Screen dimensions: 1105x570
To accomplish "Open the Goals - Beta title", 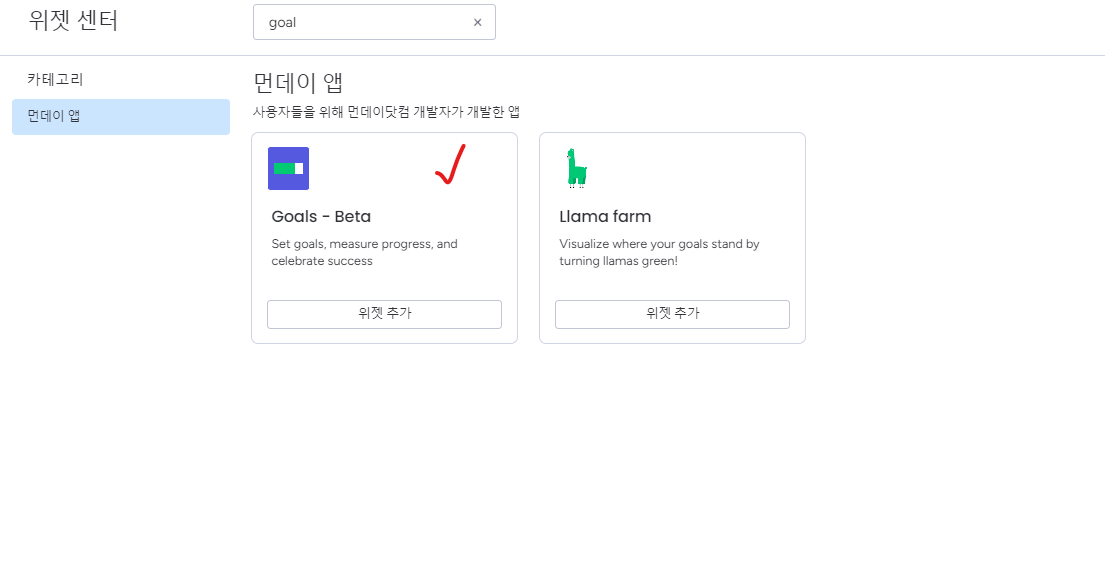I will [321, 216].
